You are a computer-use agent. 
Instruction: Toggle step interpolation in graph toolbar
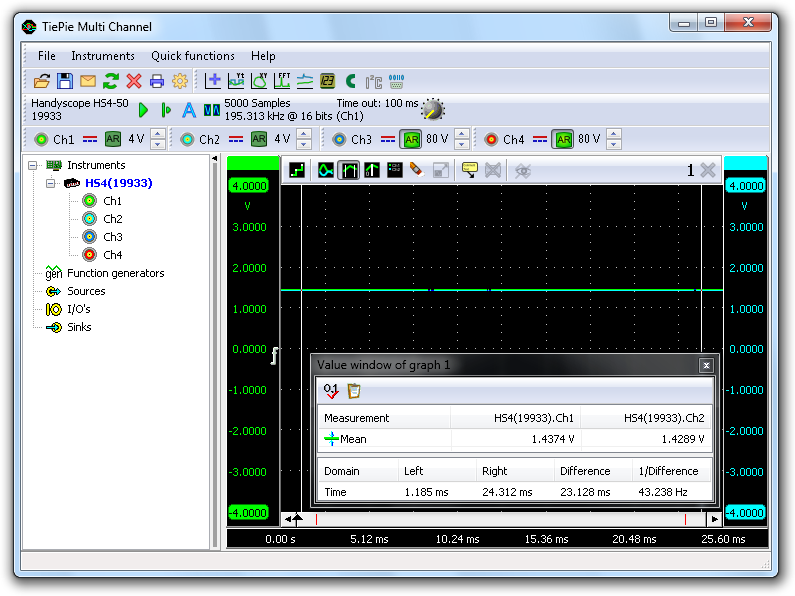[x=297, y=170]
